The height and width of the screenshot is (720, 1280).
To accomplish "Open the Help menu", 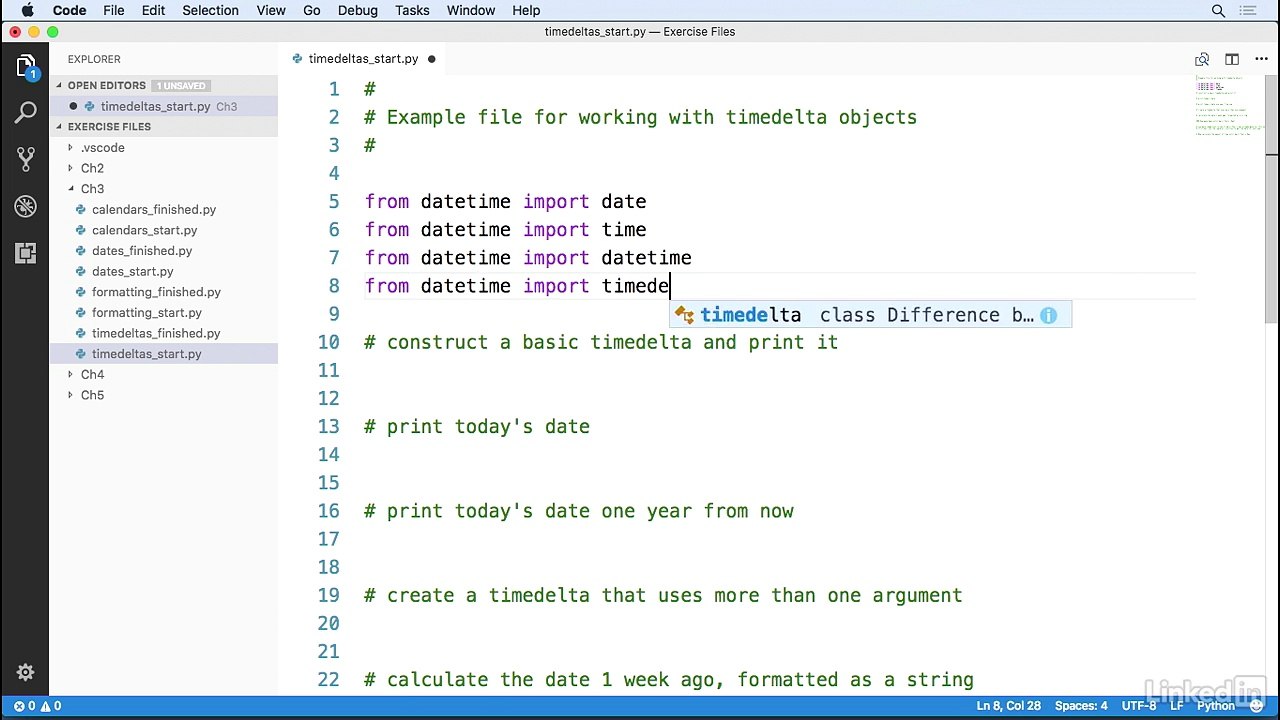I will click(x=526, y=10).
